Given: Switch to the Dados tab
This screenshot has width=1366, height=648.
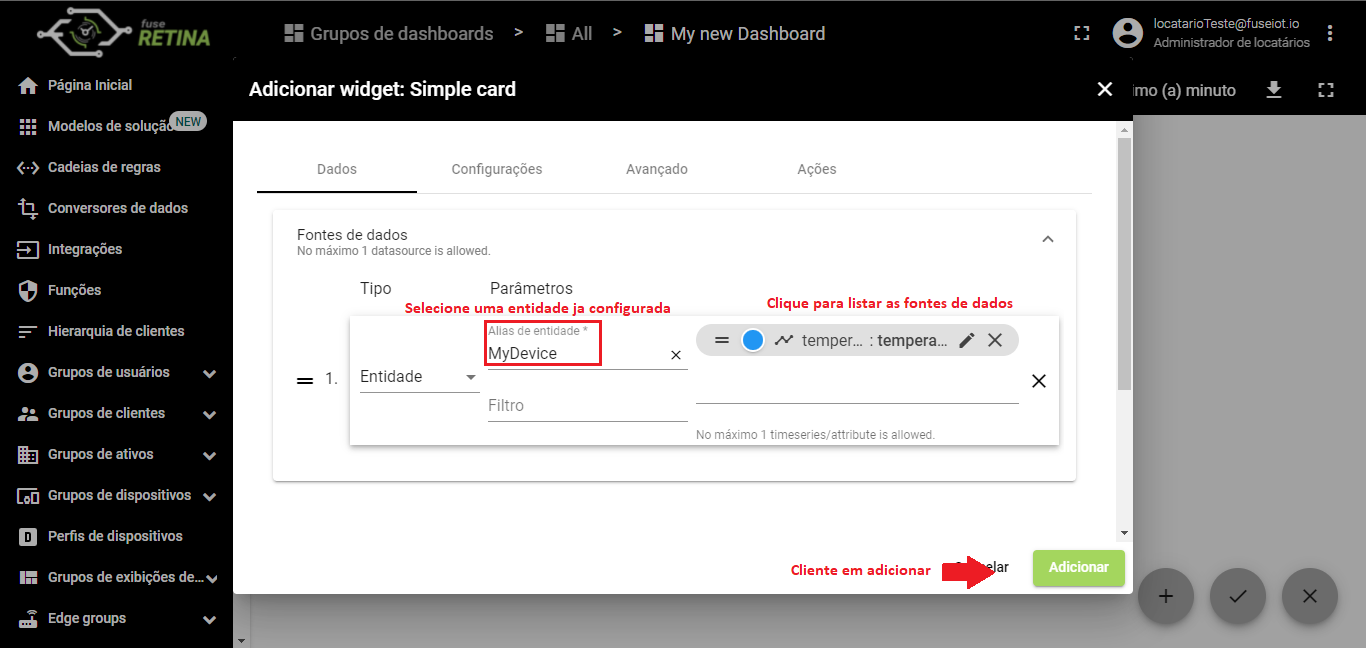Looking at the screenshot, I should [x=337, y=169].
